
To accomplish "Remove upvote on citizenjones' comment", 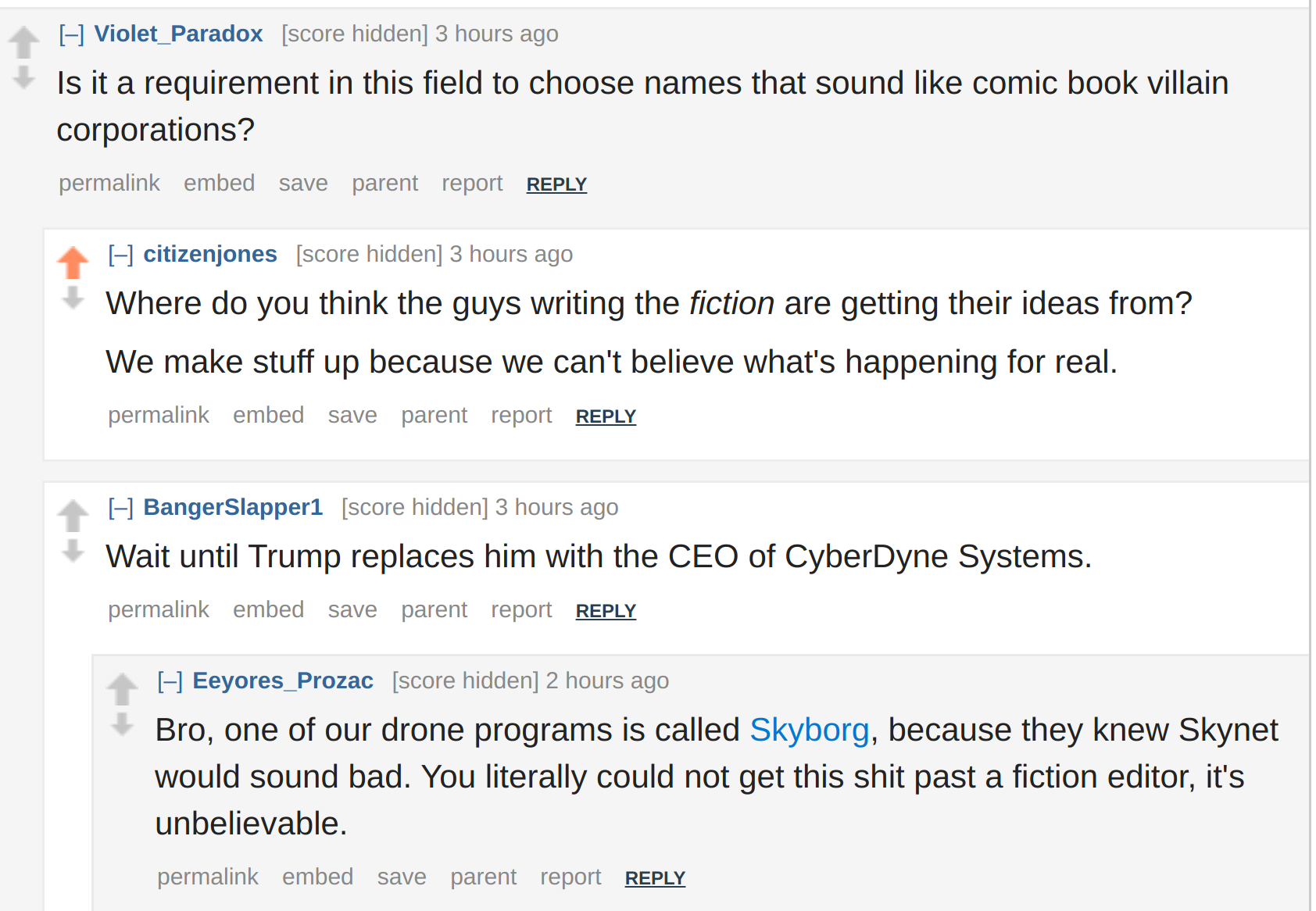I will [73, 263].
